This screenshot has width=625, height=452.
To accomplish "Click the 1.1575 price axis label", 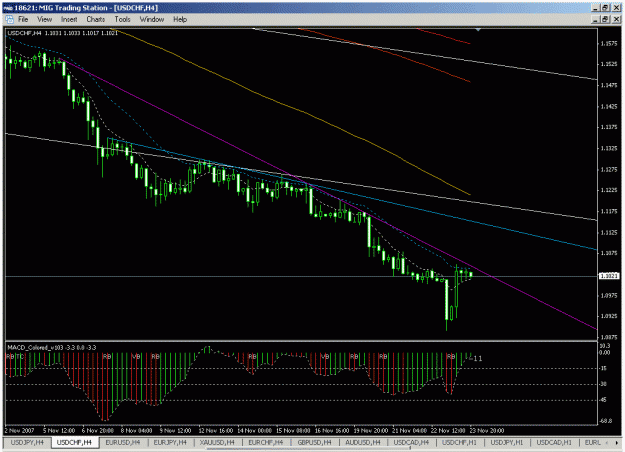I will (x=609, y=43).
